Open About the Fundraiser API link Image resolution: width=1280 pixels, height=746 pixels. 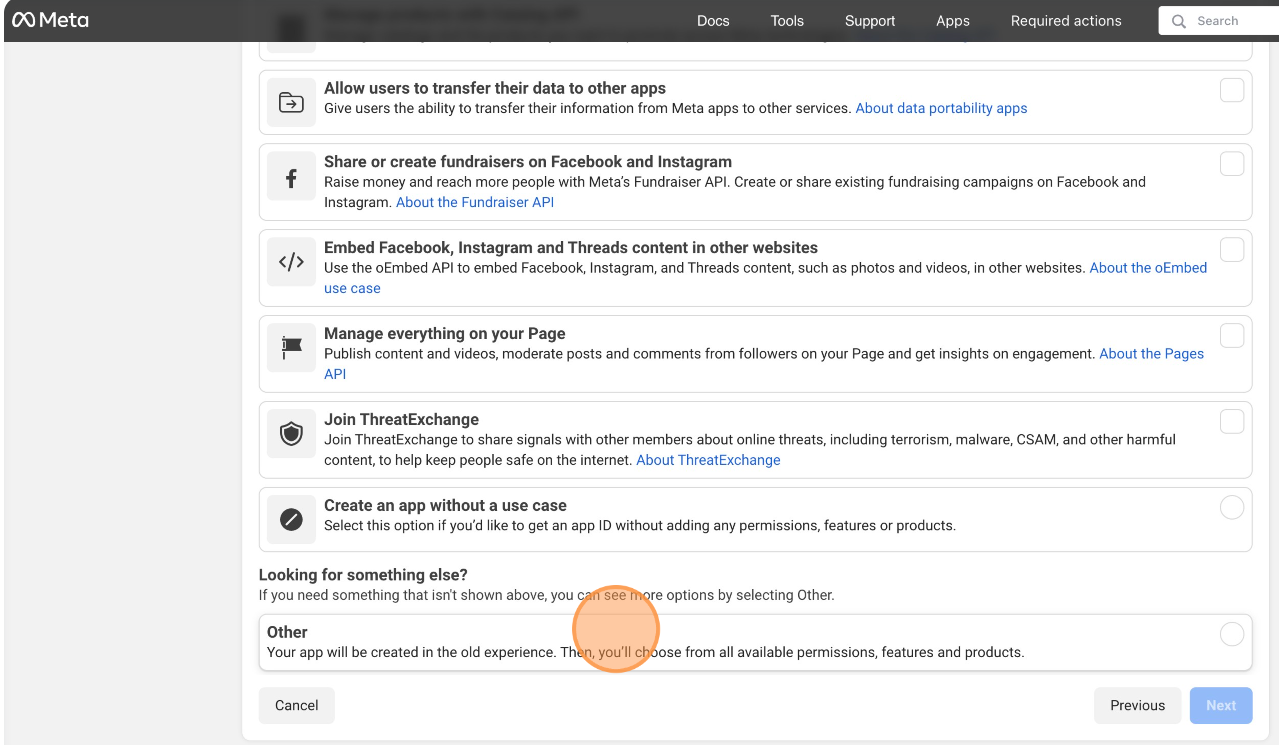tap(475, 202)
